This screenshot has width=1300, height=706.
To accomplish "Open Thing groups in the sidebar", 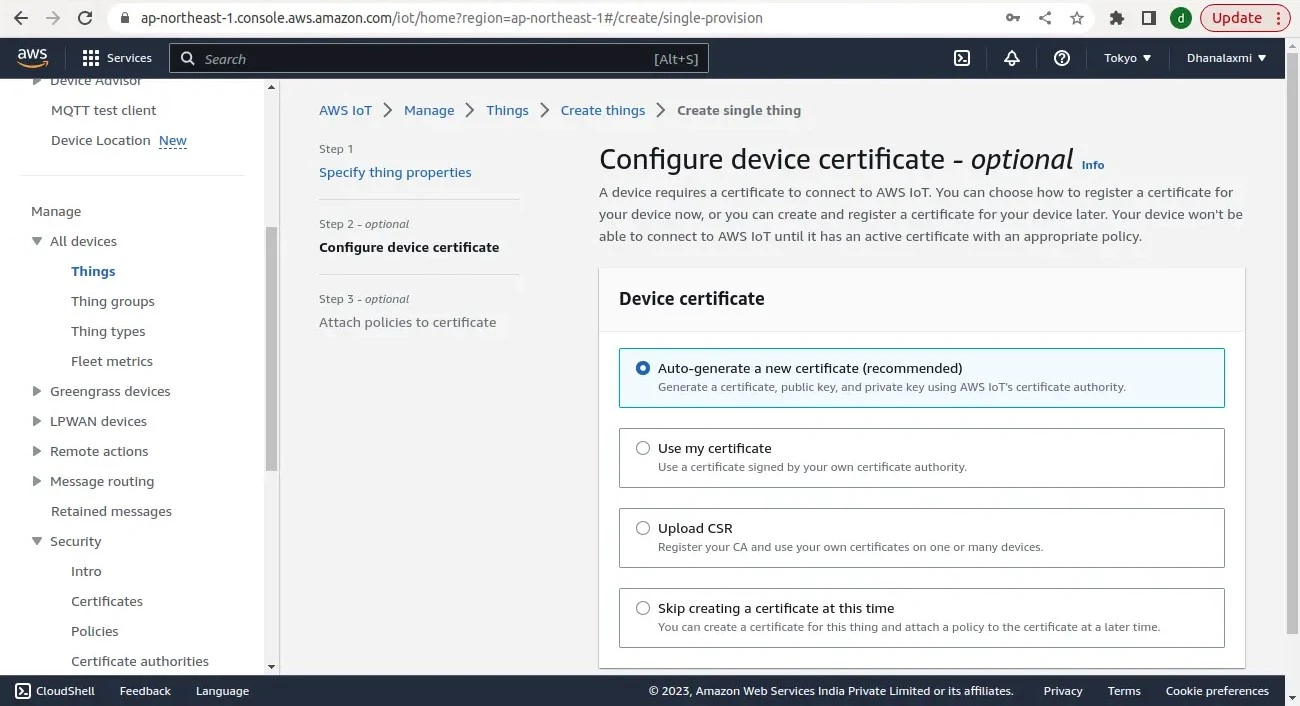I will tap(113, 301).
